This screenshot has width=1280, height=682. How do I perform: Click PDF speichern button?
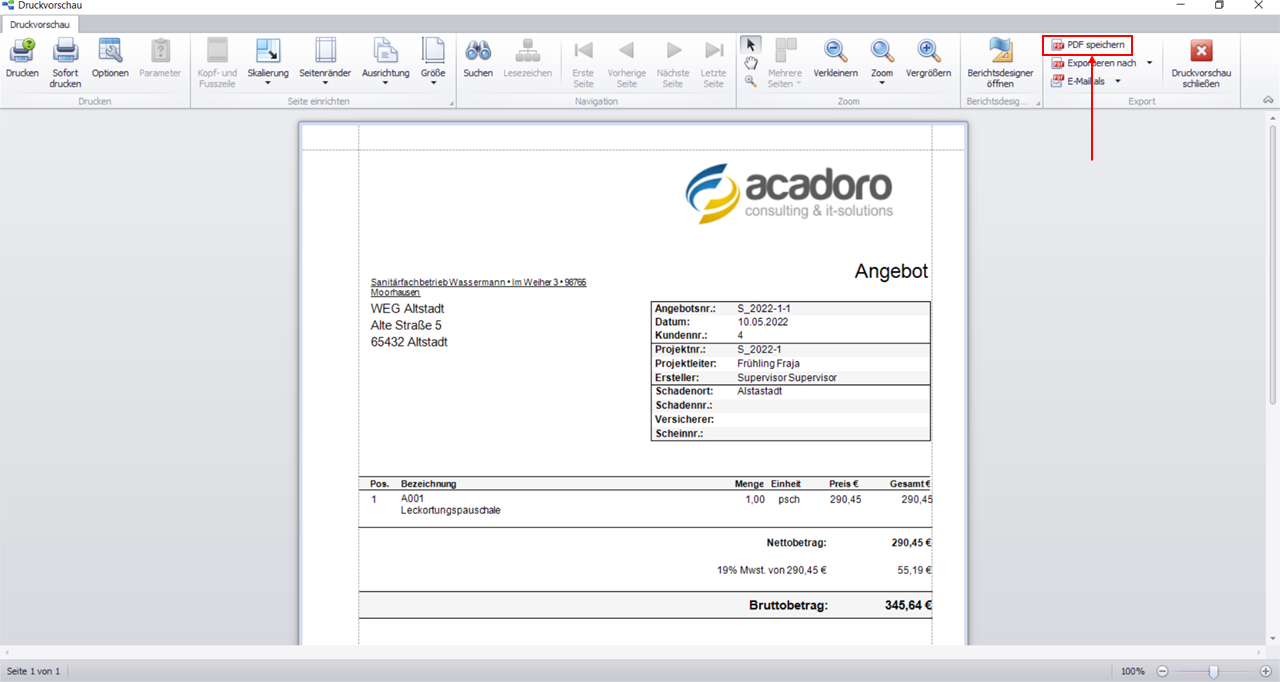pyautogui.click(x=1088, y=45)
